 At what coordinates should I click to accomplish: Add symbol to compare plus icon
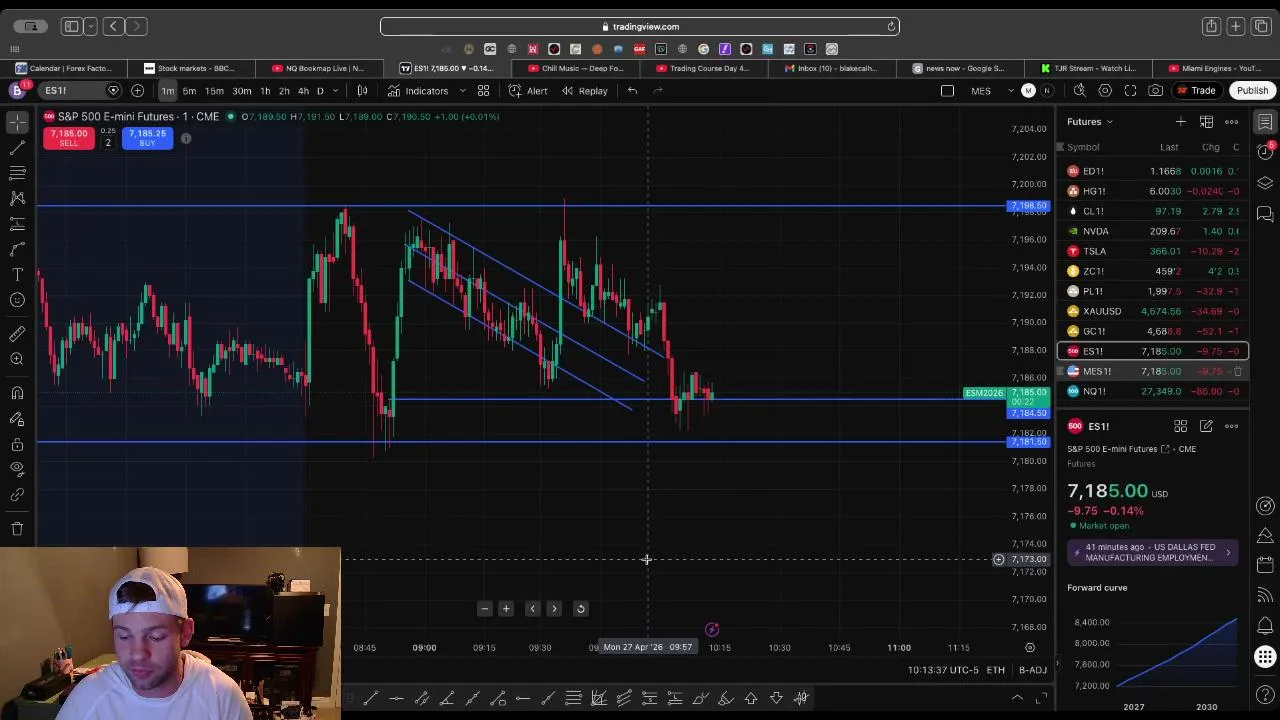[x=137, y=91]
